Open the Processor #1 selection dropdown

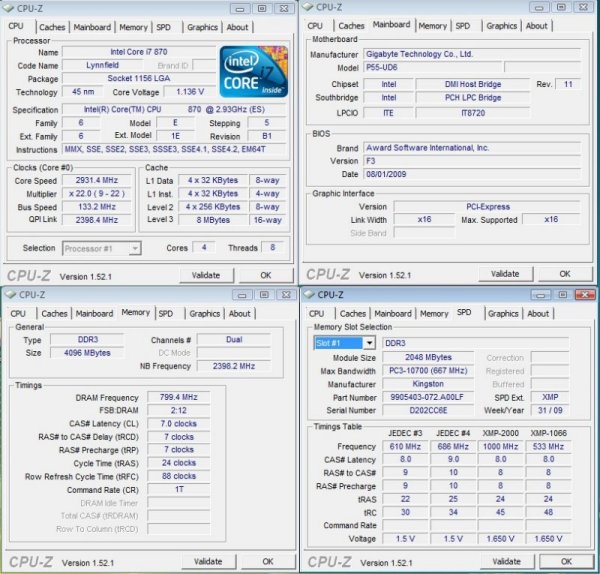point(135,249)
